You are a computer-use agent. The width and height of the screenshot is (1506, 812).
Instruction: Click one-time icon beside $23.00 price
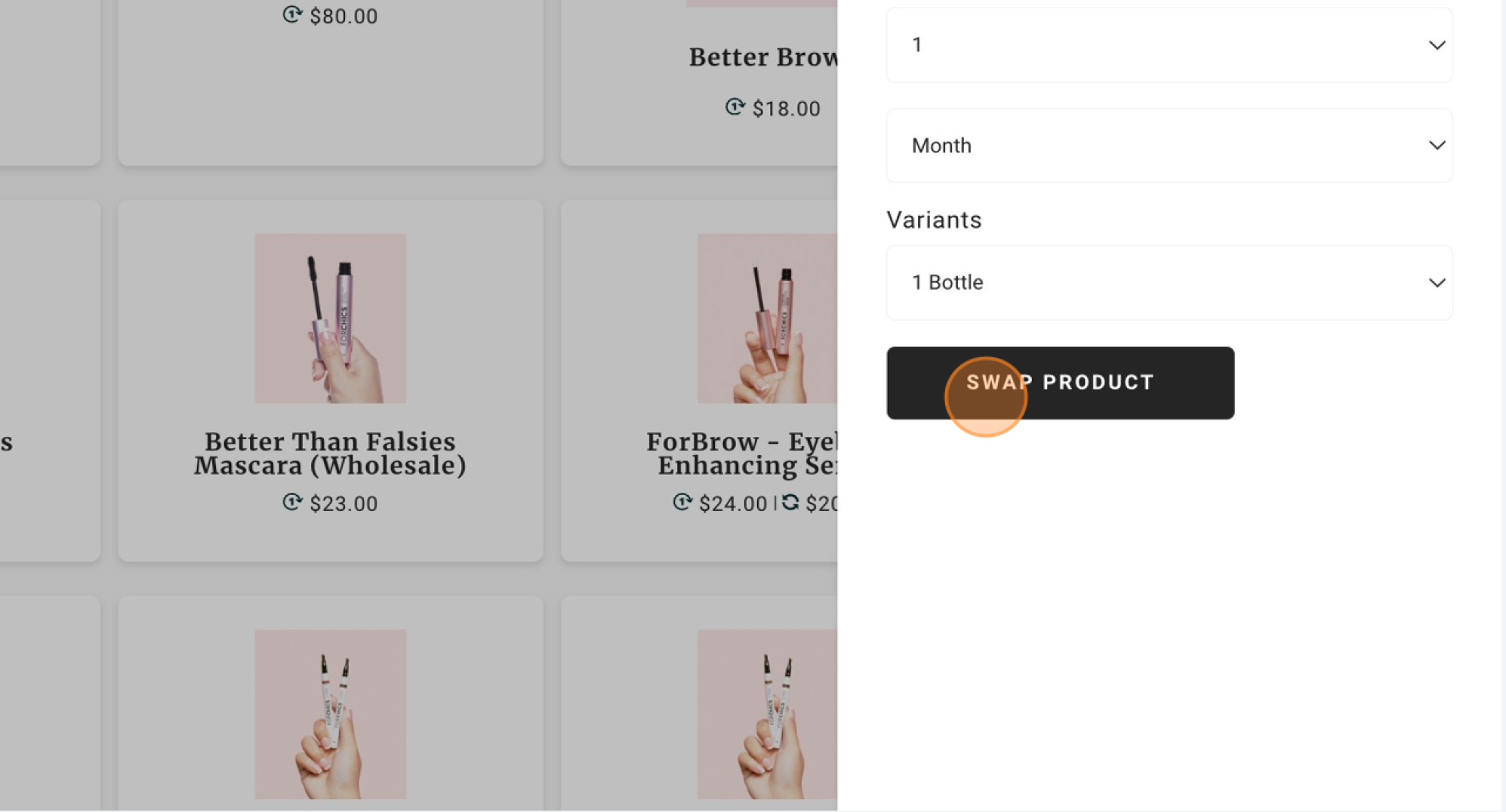(x=292, y=502)
